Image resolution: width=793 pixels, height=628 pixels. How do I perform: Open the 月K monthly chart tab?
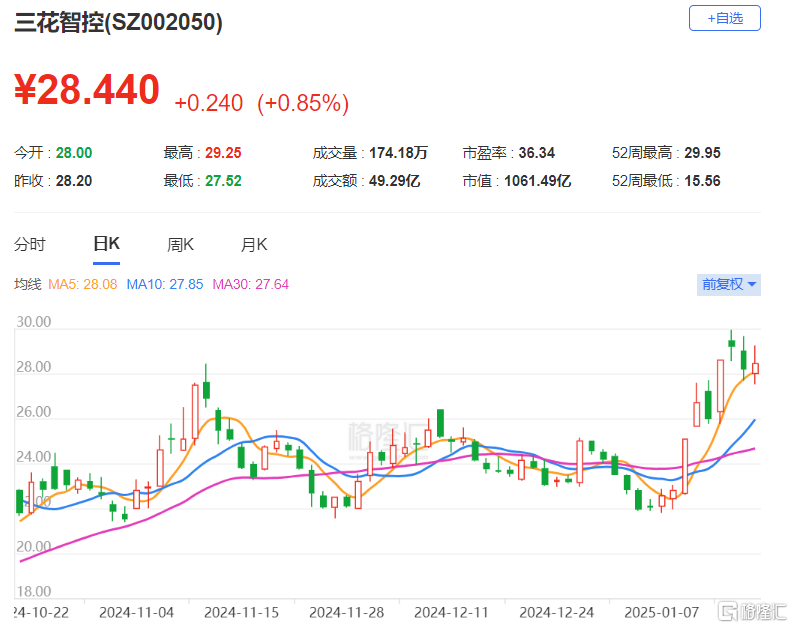click(254, 245)
